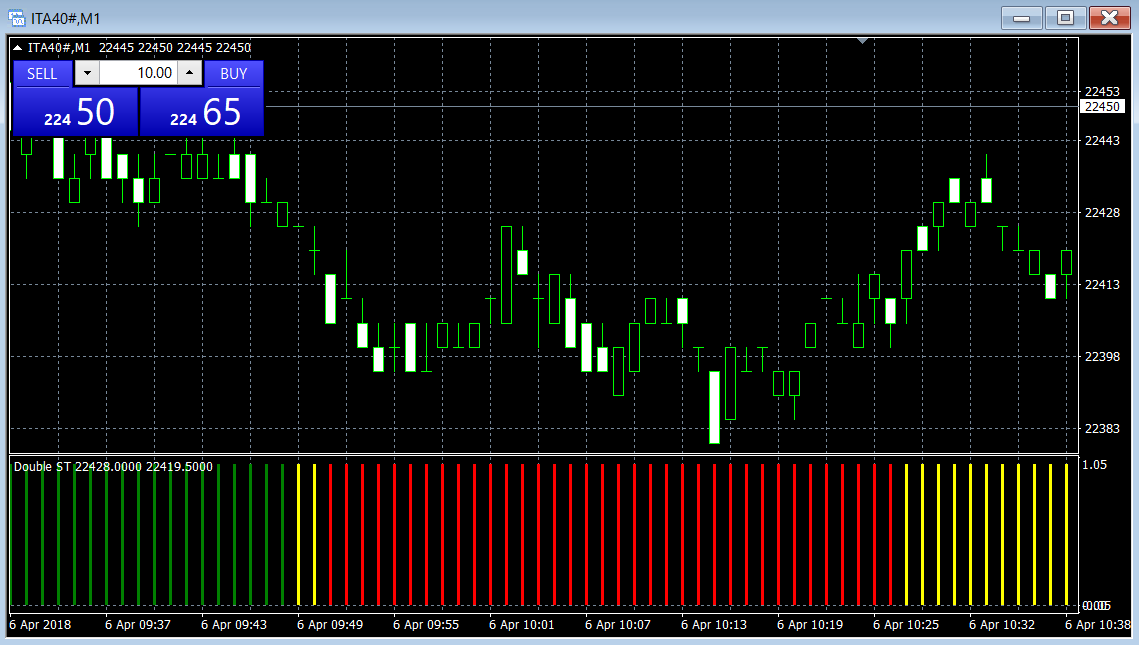Minimize the ITA40# chart window
Viewport: 1139px width, 645px height.
(1021, 17)
